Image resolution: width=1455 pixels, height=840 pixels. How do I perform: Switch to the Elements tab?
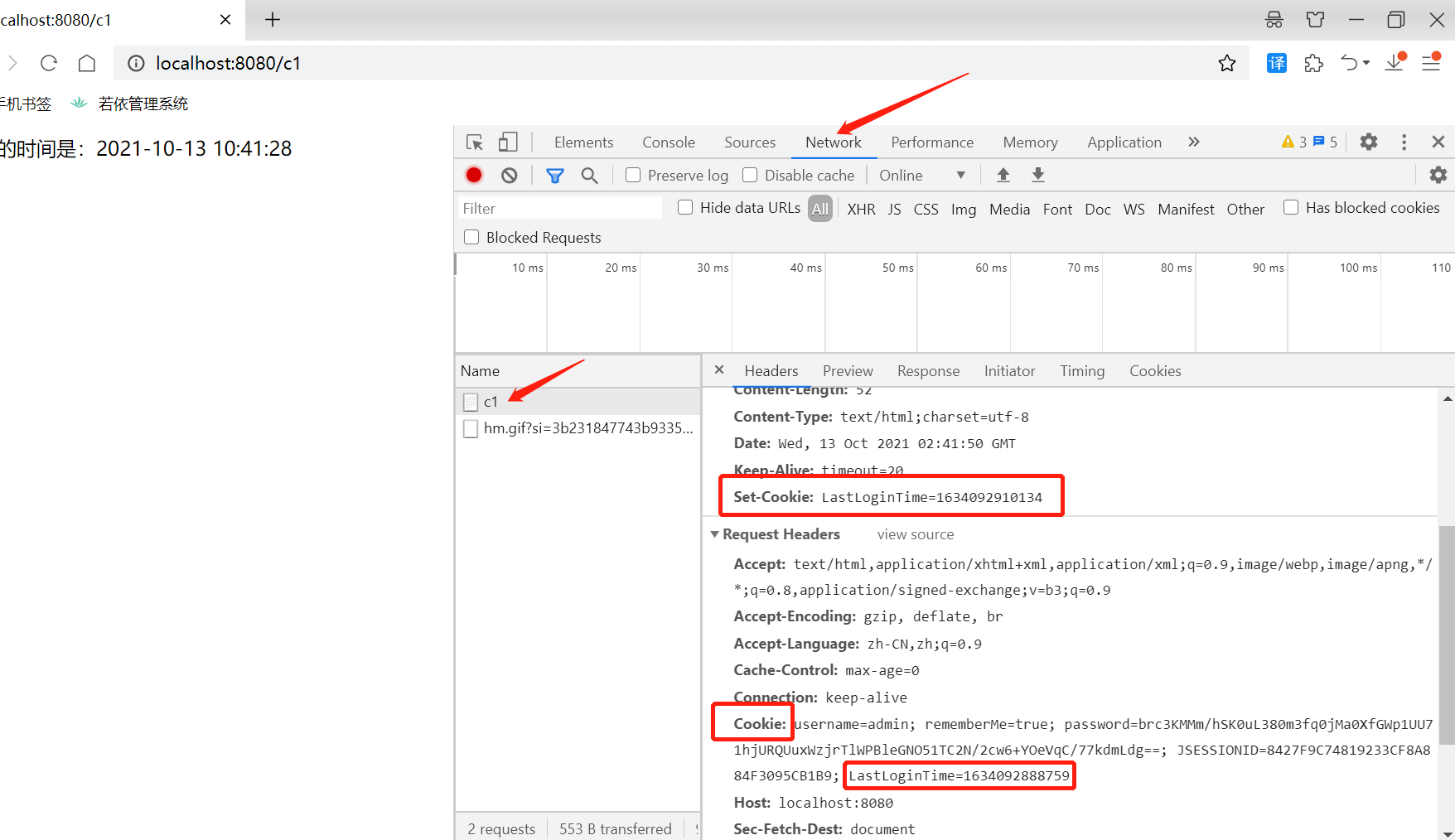tap(584, 142)
